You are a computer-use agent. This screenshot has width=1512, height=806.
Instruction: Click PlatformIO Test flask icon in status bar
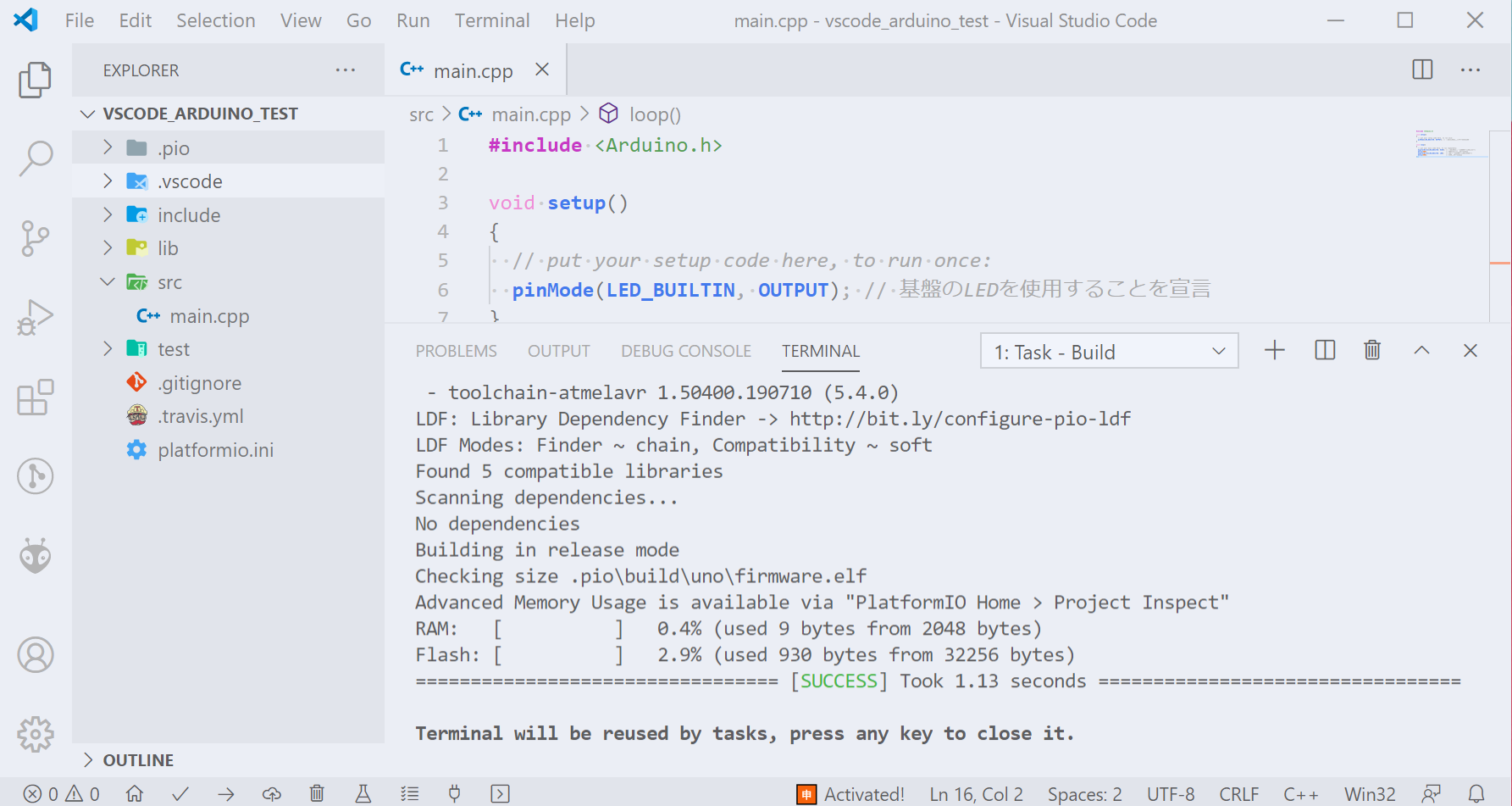pyautogui.click(x=363, y=793)
